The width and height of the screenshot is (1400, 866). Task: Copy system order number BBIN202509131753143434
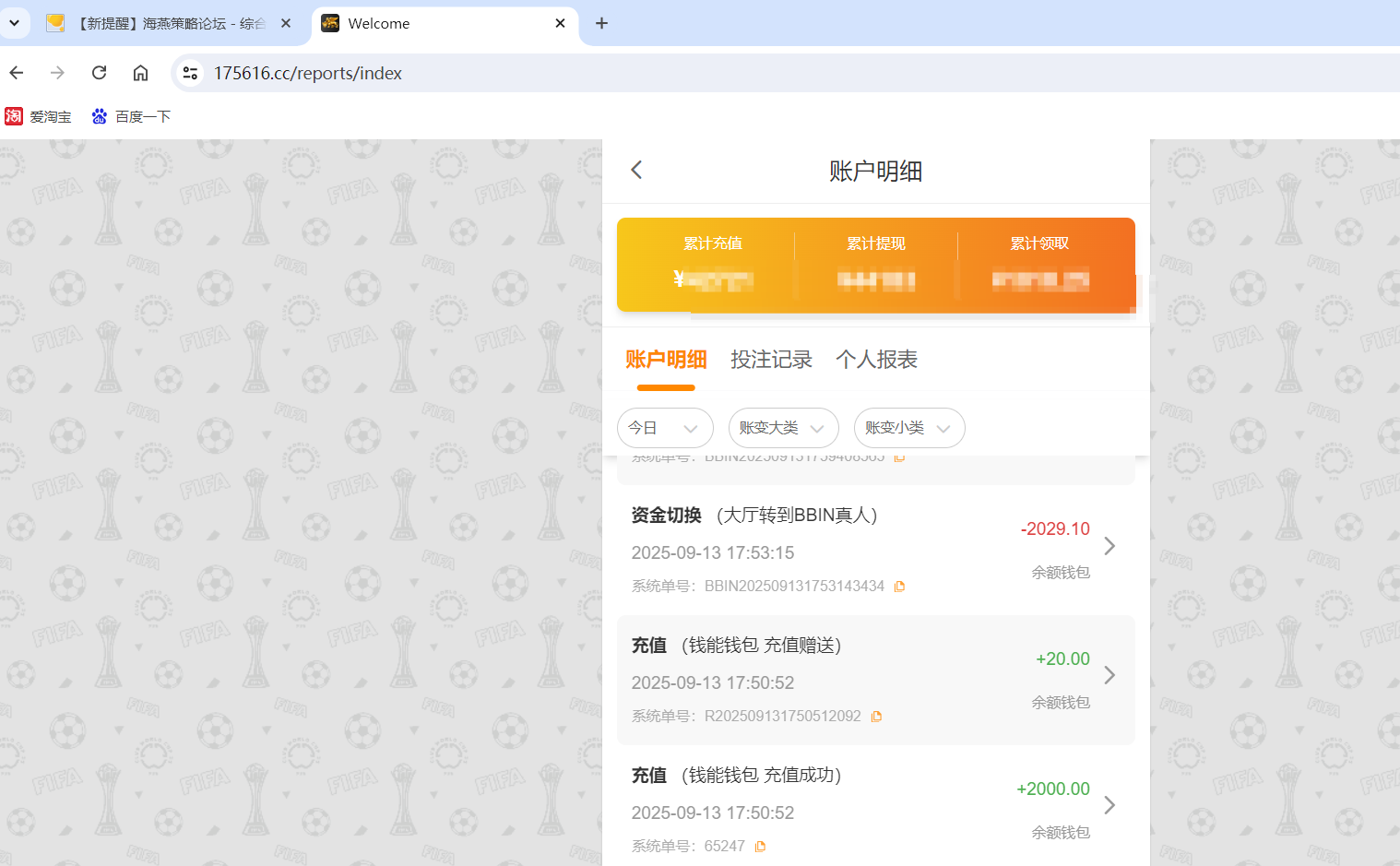[899, 586]
